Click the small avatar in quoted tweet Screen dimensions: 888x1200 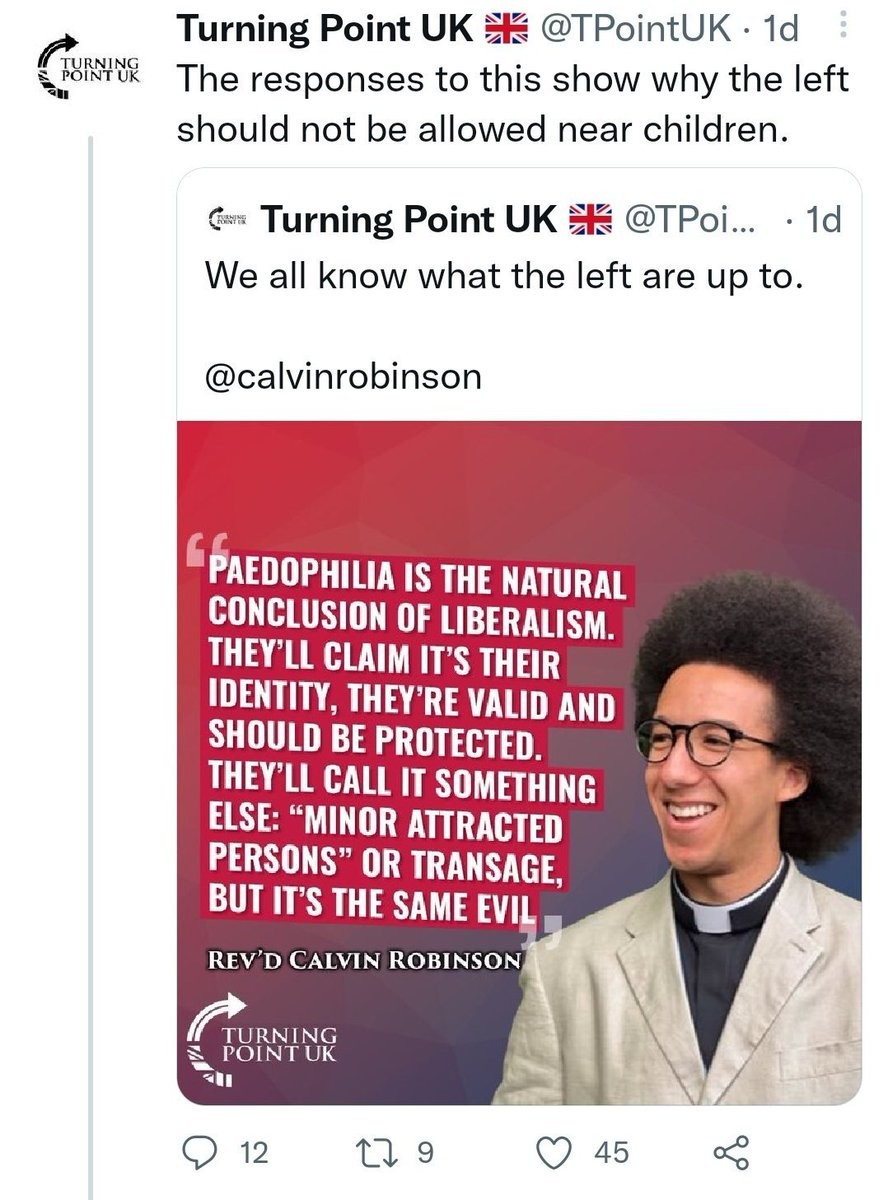(x=228, y=219)
